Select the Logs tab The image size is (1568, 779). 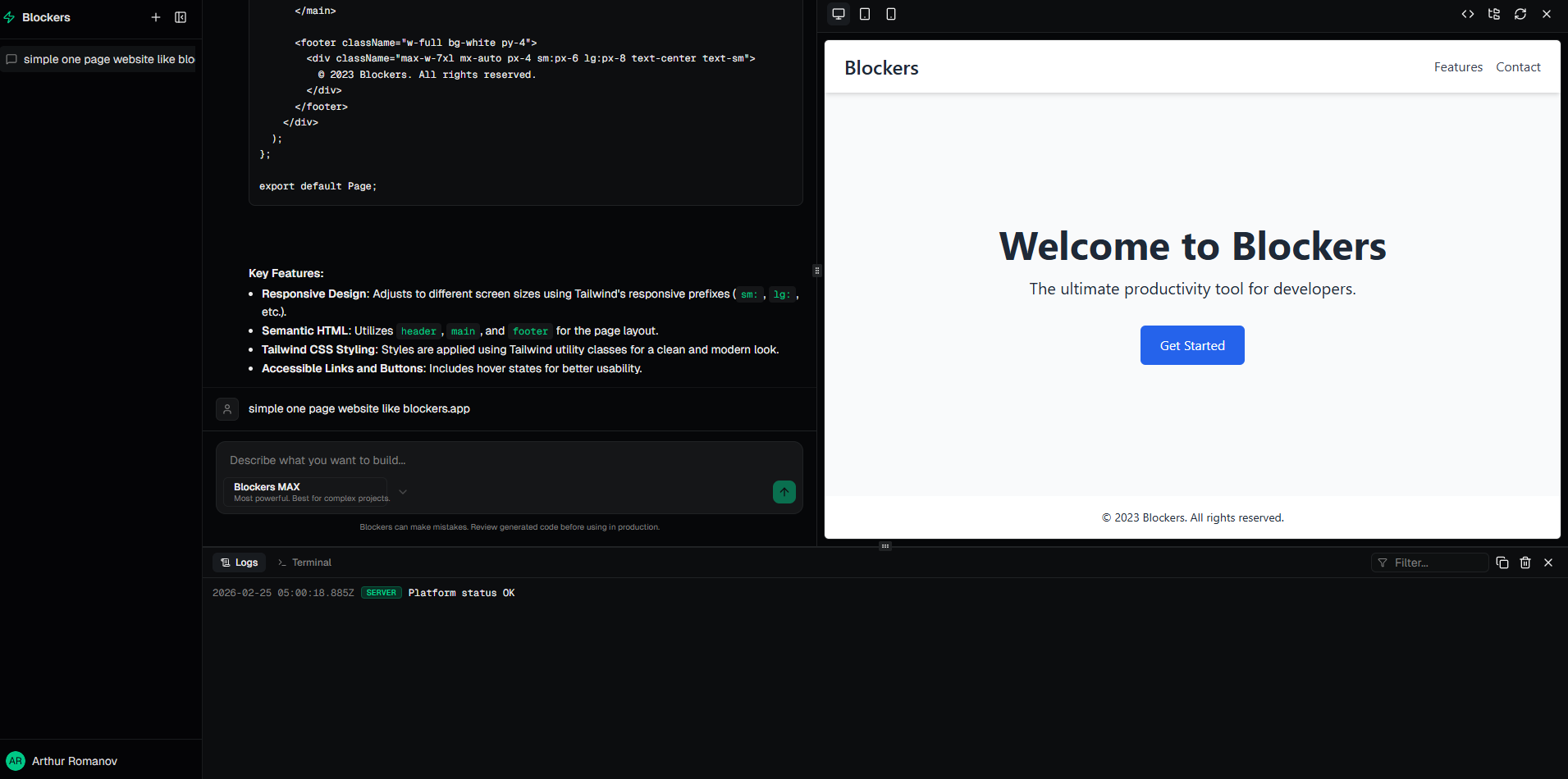tap(240, 563)
